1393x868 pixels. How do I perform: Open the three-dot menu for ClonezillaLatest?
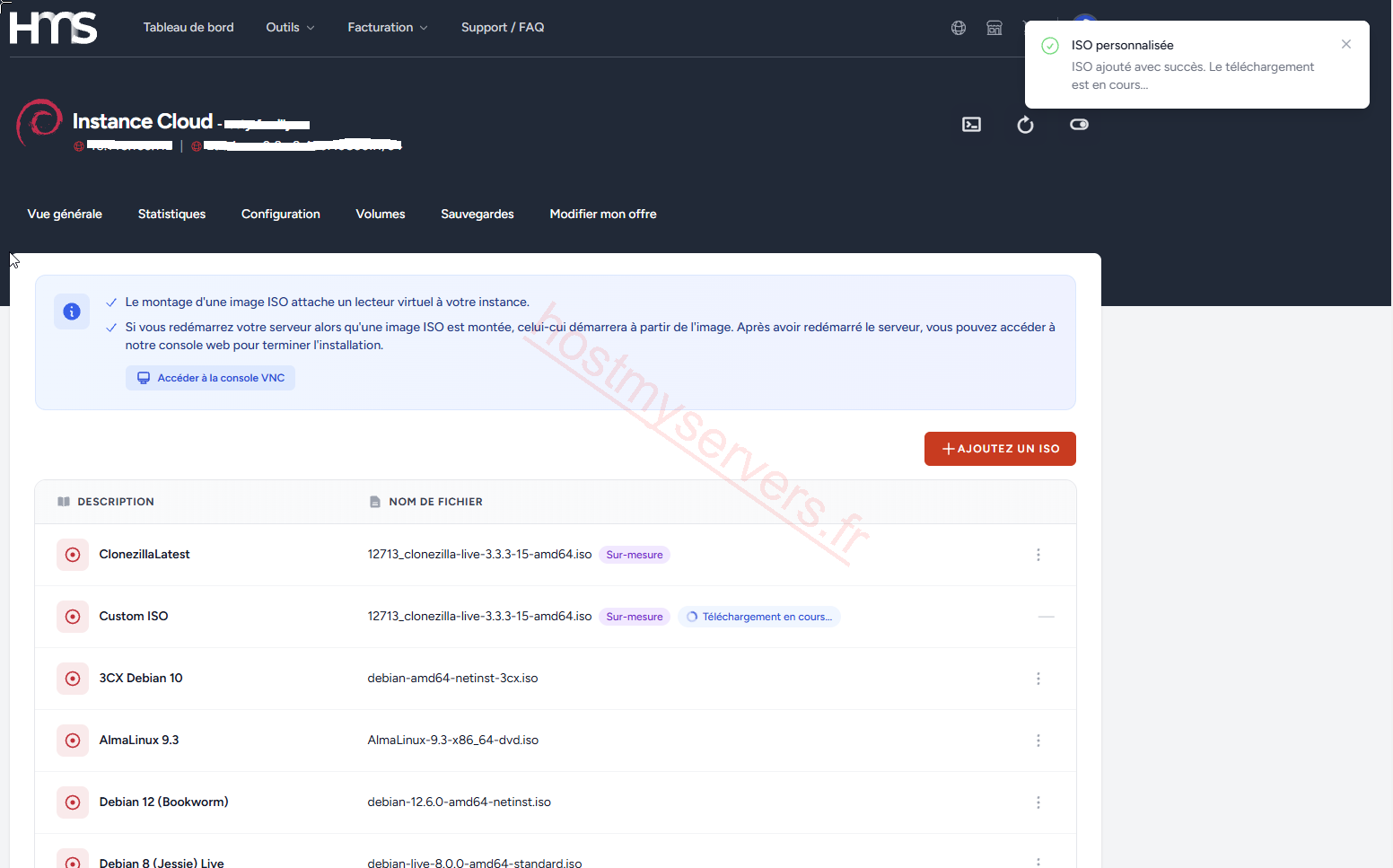coord(1038,555)
